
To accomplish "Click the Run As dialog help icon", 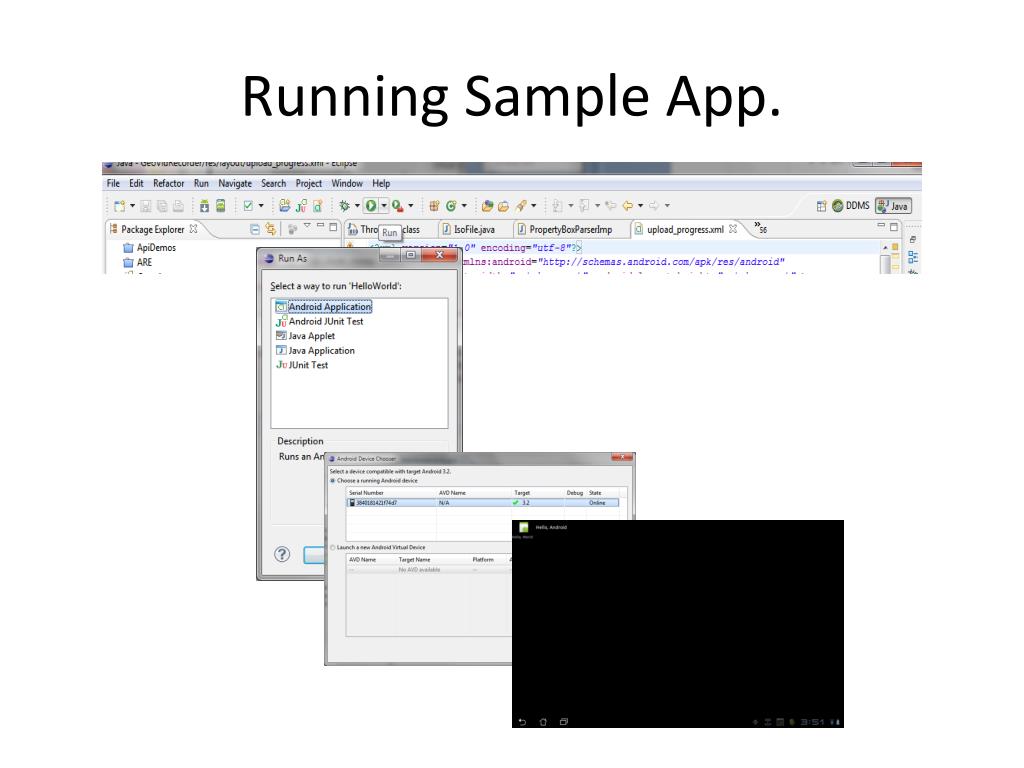I will (x=282, y=554).
